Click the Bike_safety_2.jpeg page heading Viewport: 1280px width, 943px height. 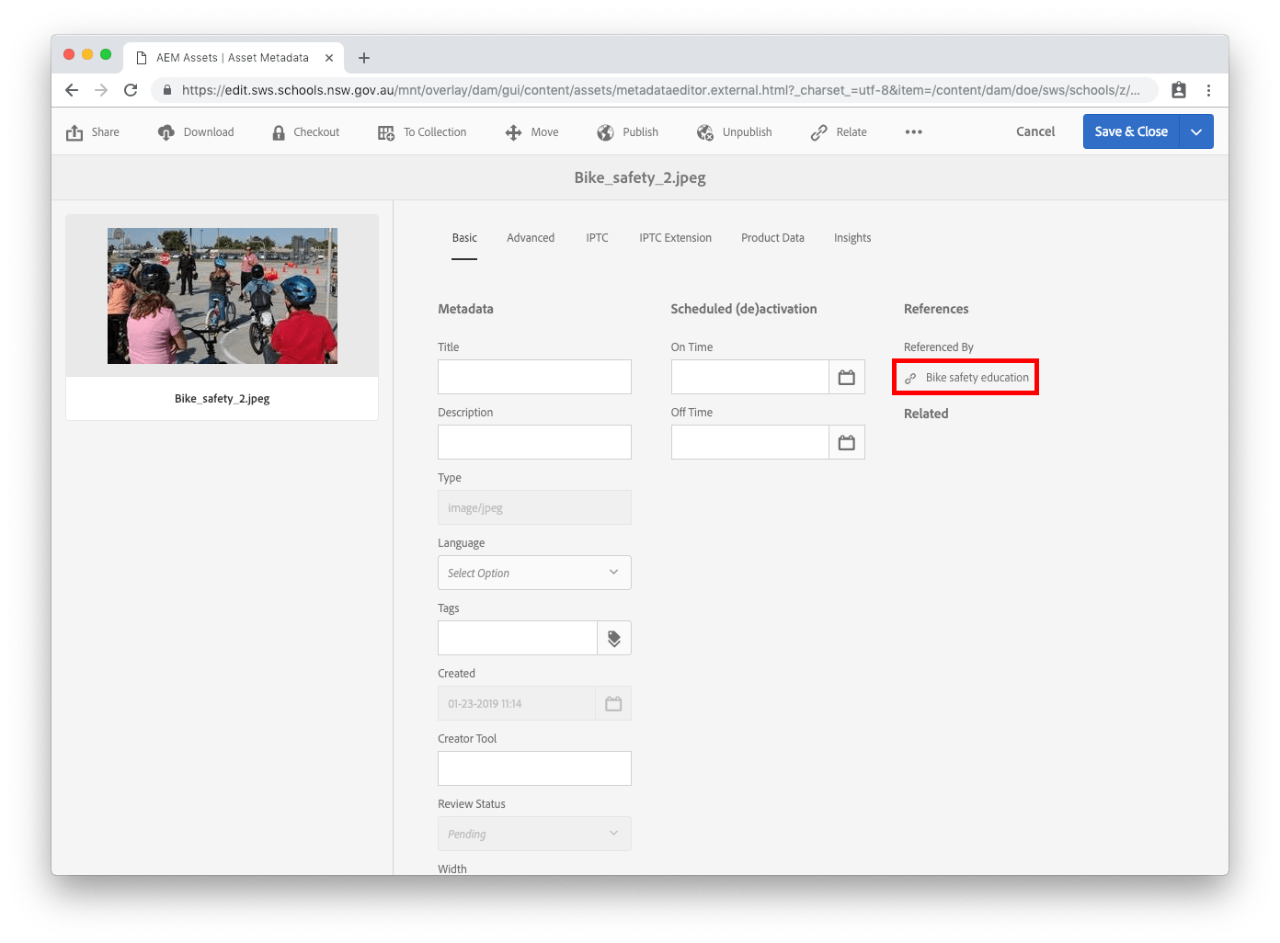click(640, 178)
